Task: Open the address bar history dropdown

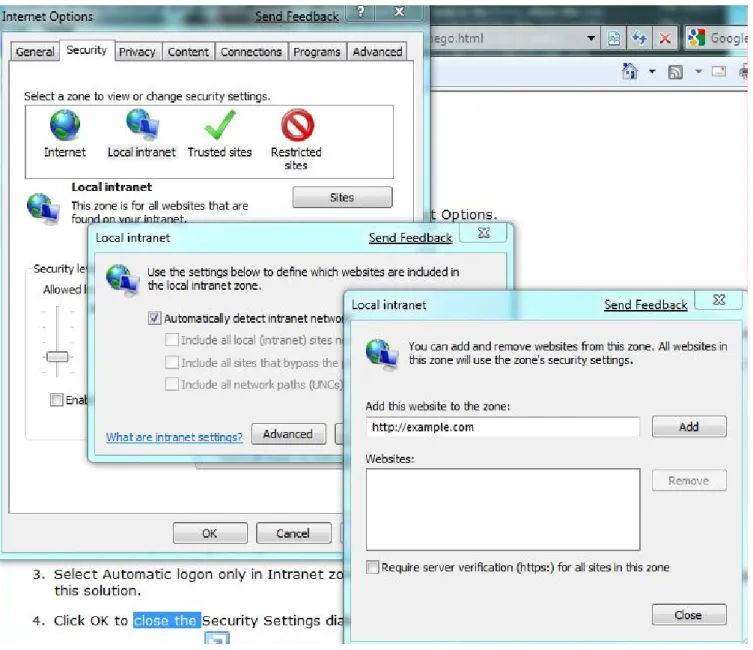Action: (x=591, y=38)
